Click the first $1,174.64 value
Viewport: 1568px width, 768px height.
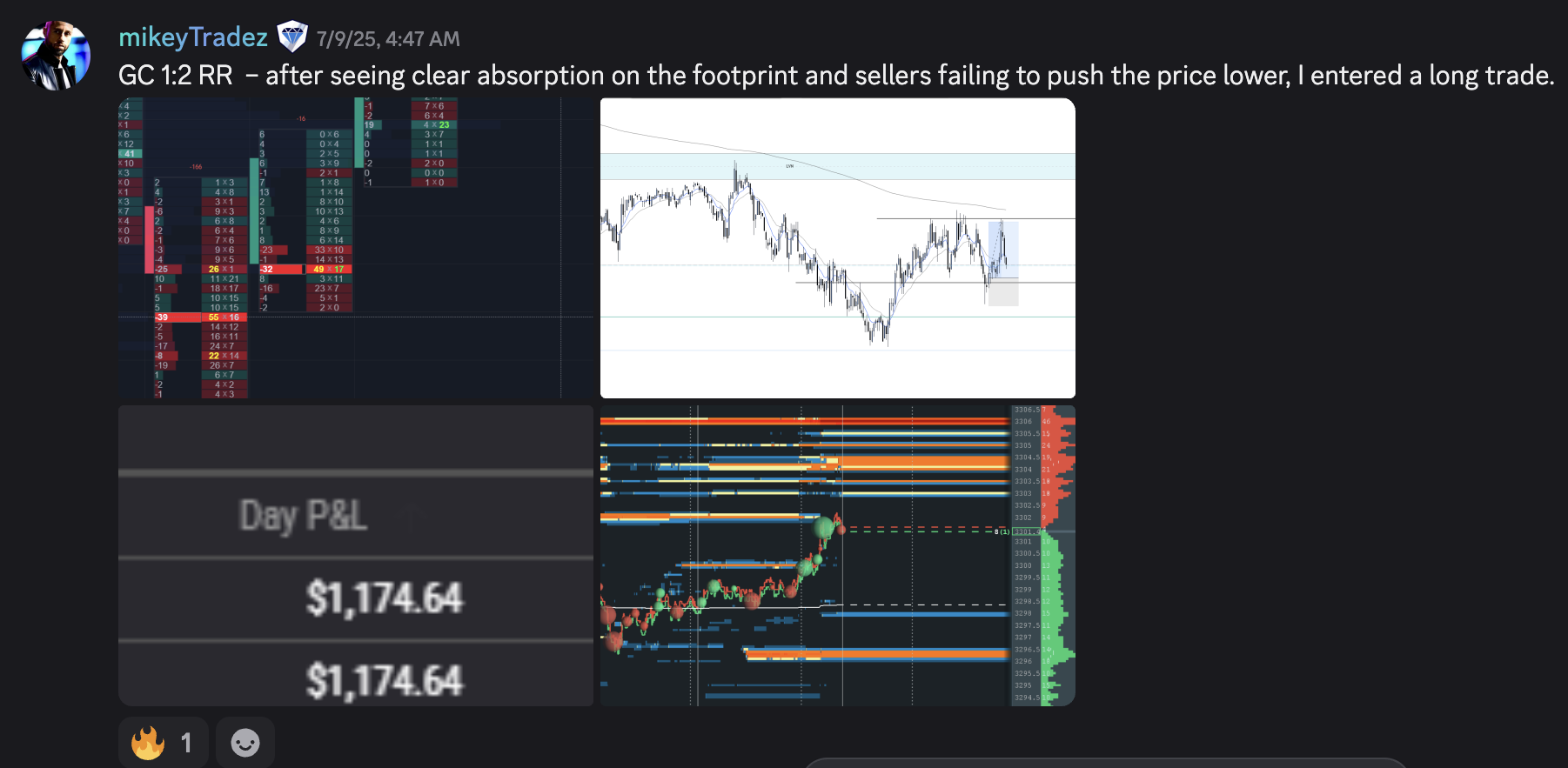coord(385,598)
